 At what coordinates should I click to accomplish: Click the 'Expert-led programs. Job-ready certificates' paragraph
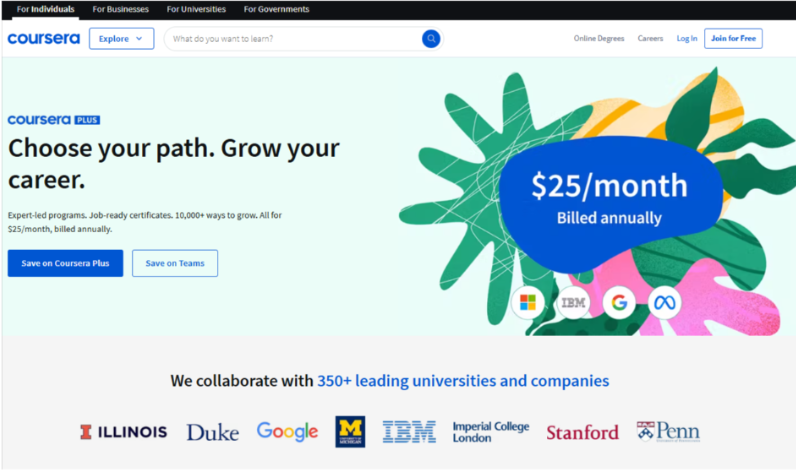pos(145,222)
